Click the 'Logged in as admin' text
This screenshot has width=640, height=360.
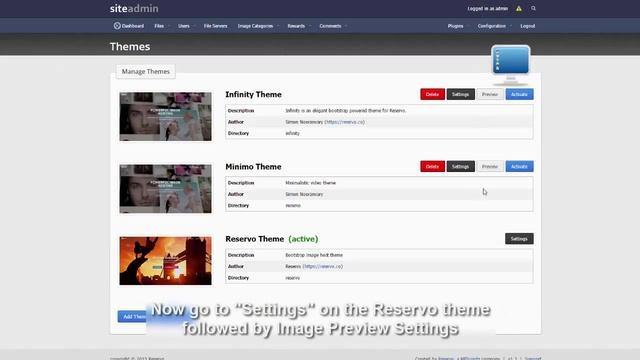[x=488, y=9]
